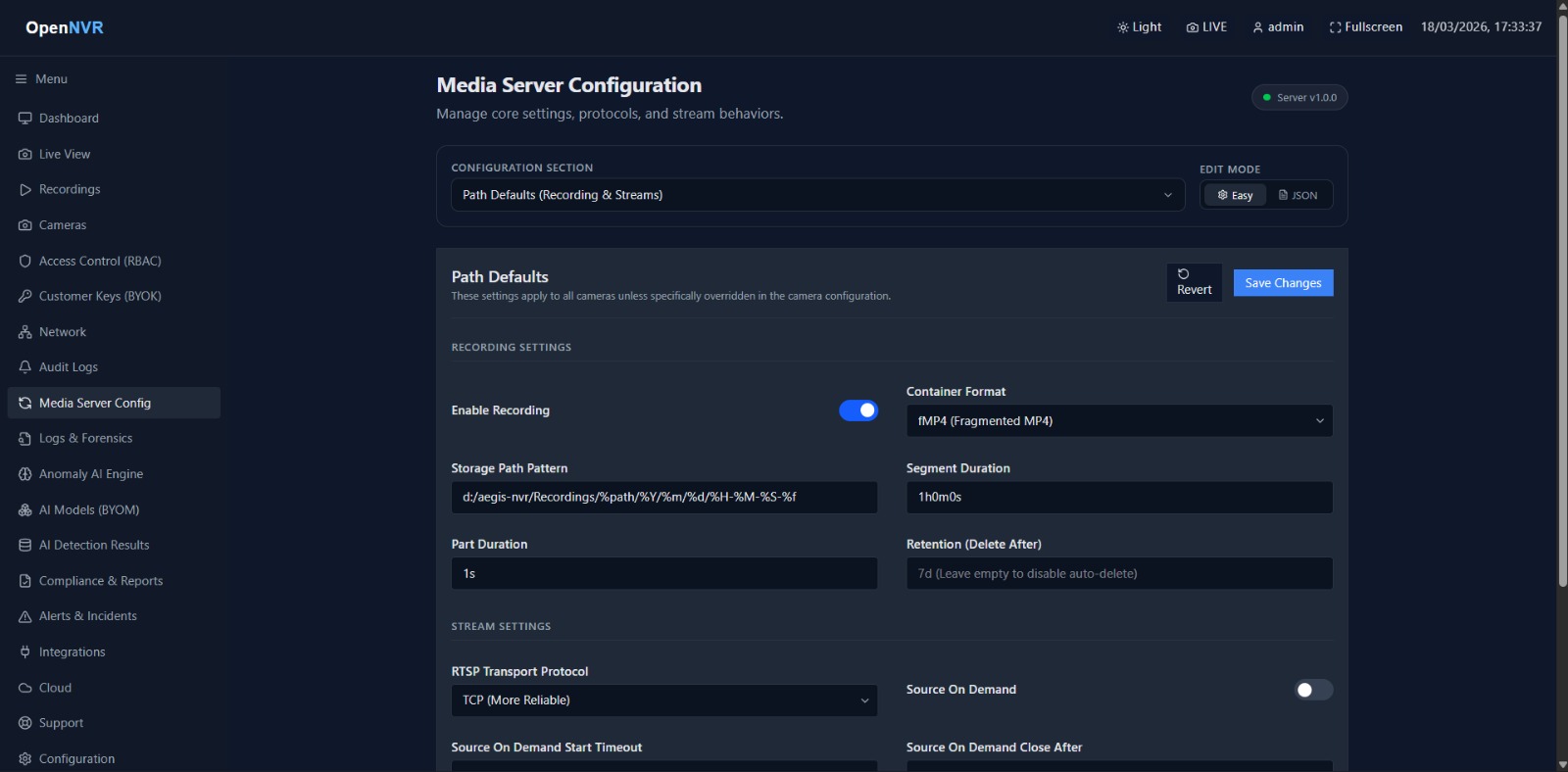Click the date and time display
Screen dimensions: 1568x772
pyautogui.click(x=1481, y=27)
